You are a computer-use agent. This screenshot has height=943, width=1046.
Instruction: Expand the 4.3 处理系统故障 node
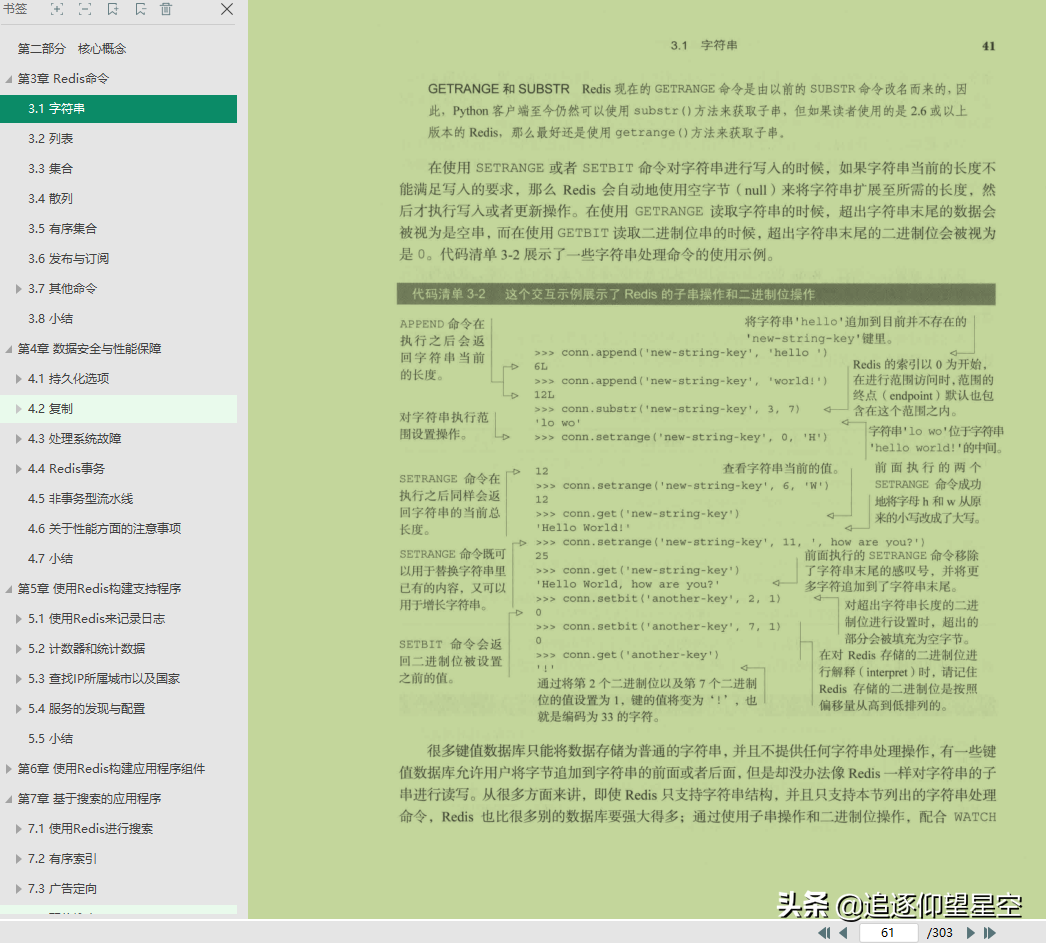point(19,439)
